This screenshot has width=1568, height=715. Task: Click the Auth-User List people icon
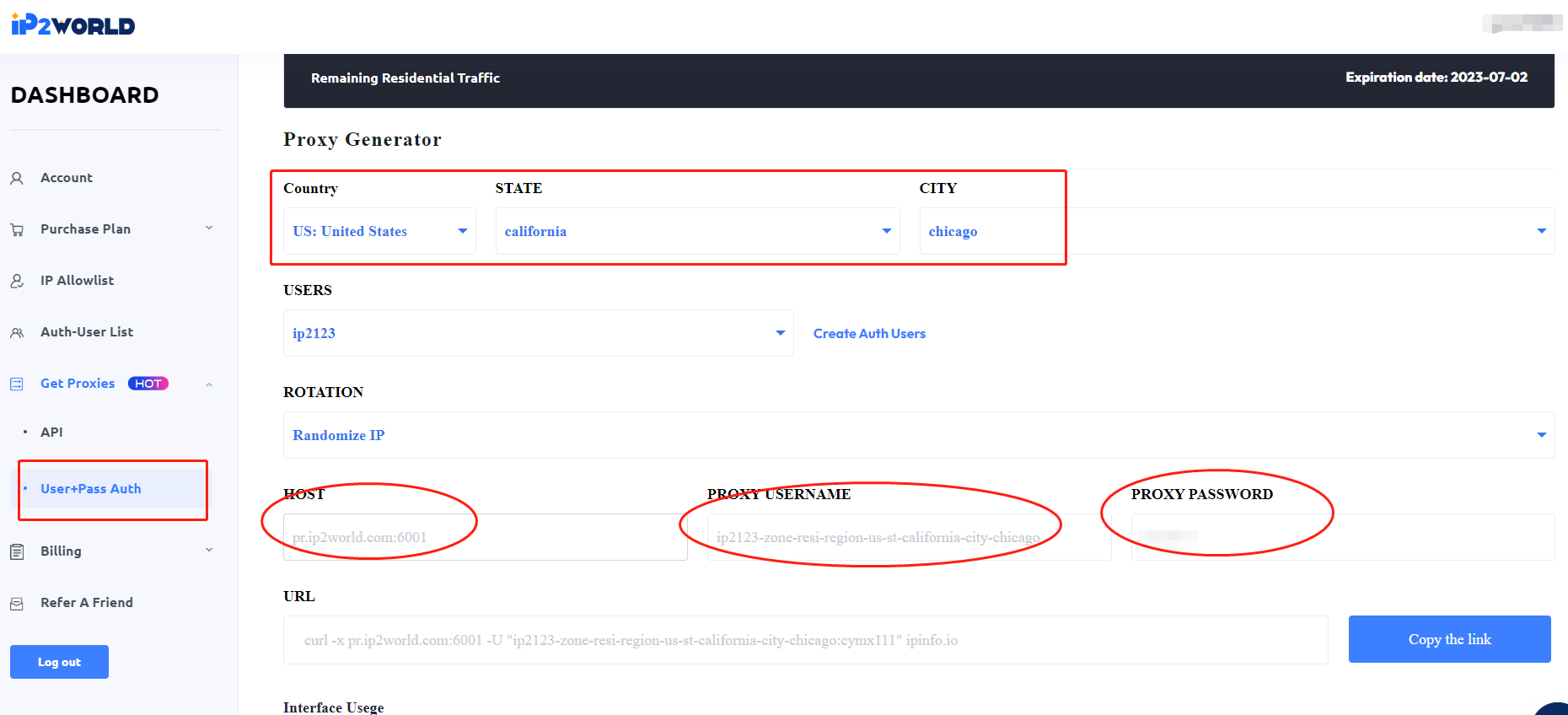(x=17, y=333)
